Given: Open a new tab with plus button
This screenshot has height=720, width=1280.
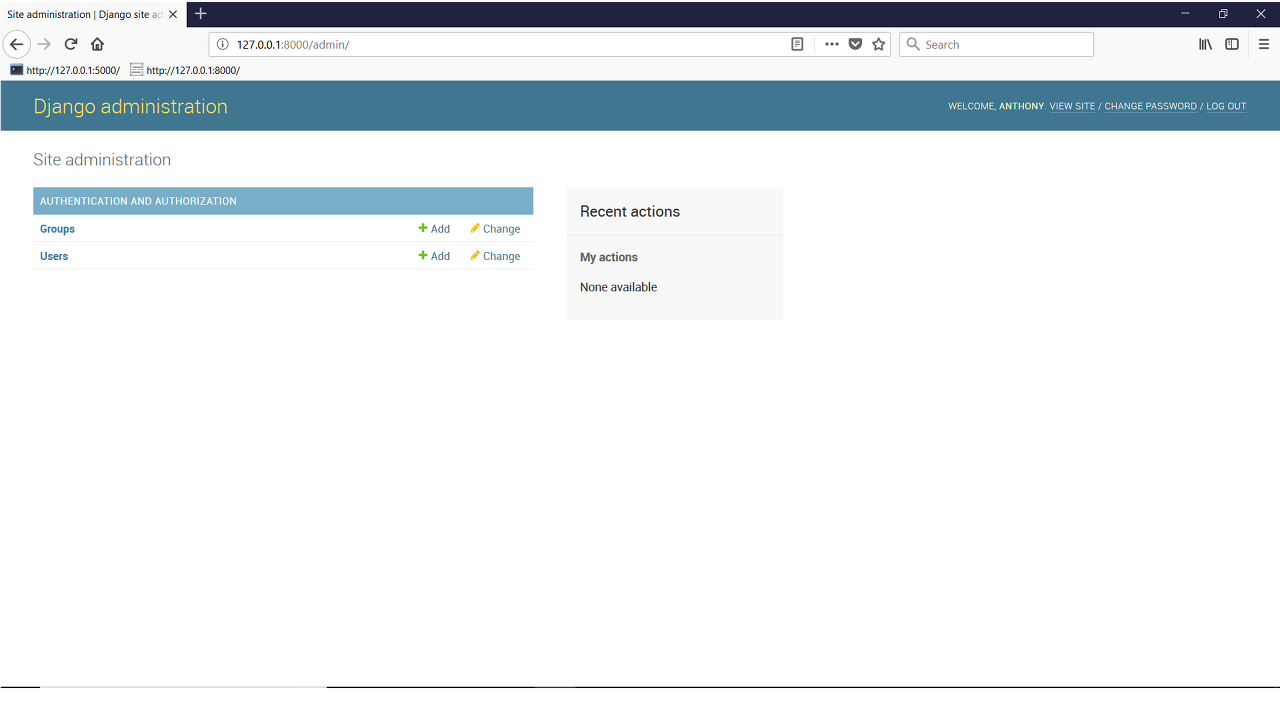Looking at the screenshot, I should coord(201,14).
